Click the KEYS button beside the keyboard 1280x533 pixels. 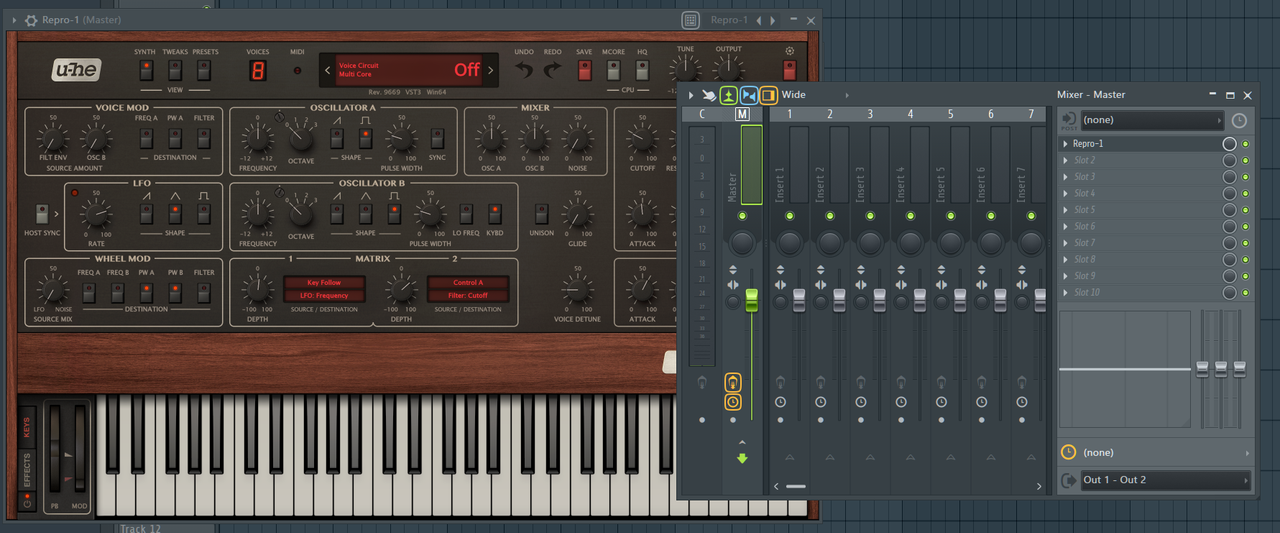[27, 428]
